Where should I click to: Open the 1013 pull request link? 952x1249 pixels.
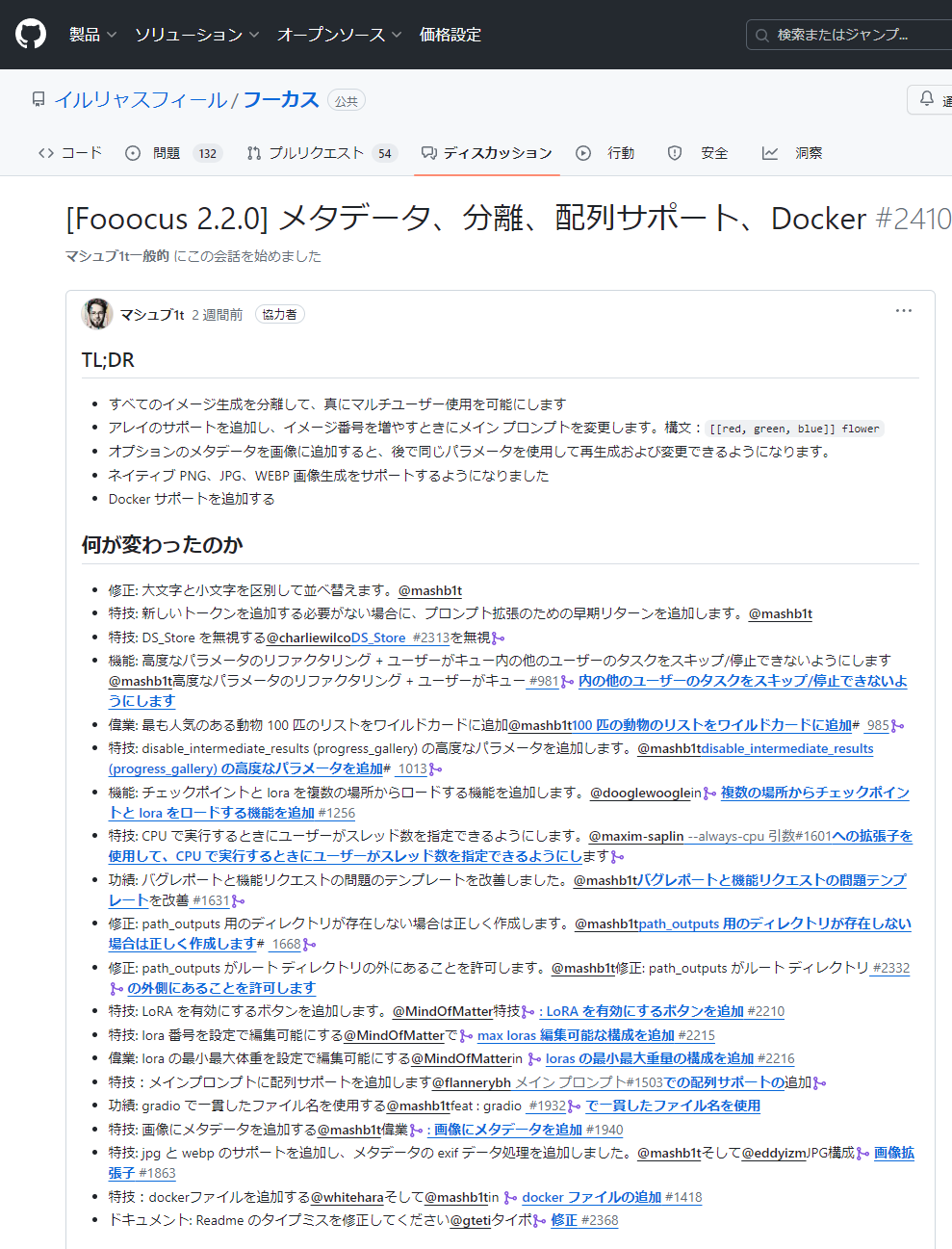[x=411, y=769]
